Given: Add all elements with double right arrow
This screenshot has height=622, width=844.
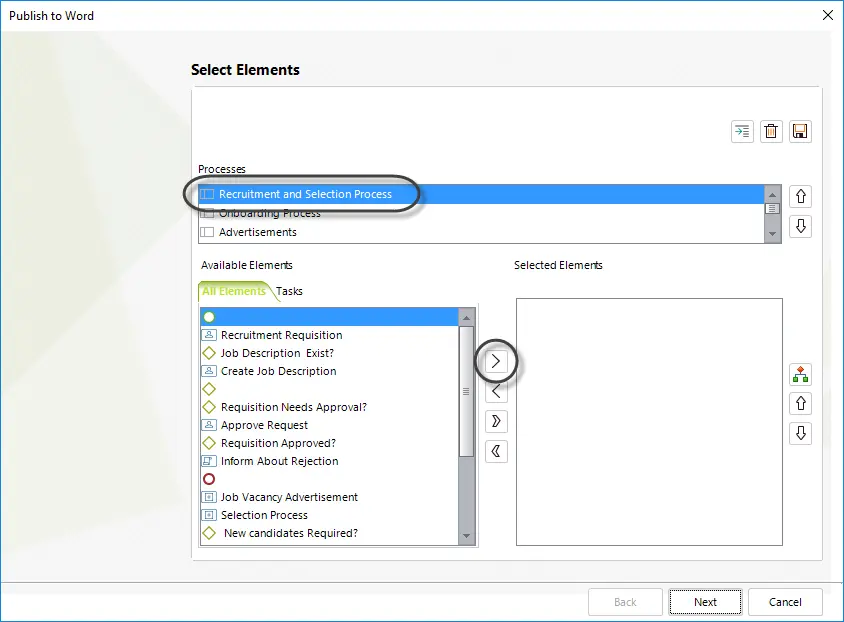Looking at the screenshot, I should tap(496, 421).
